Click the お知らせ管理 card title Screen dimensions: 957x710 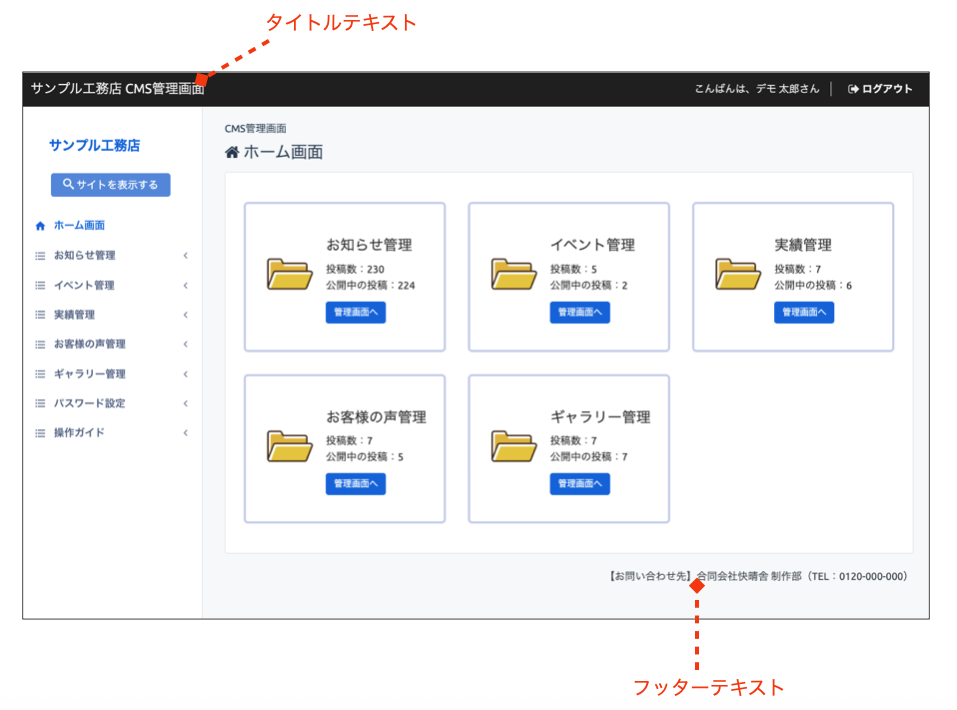369,245
